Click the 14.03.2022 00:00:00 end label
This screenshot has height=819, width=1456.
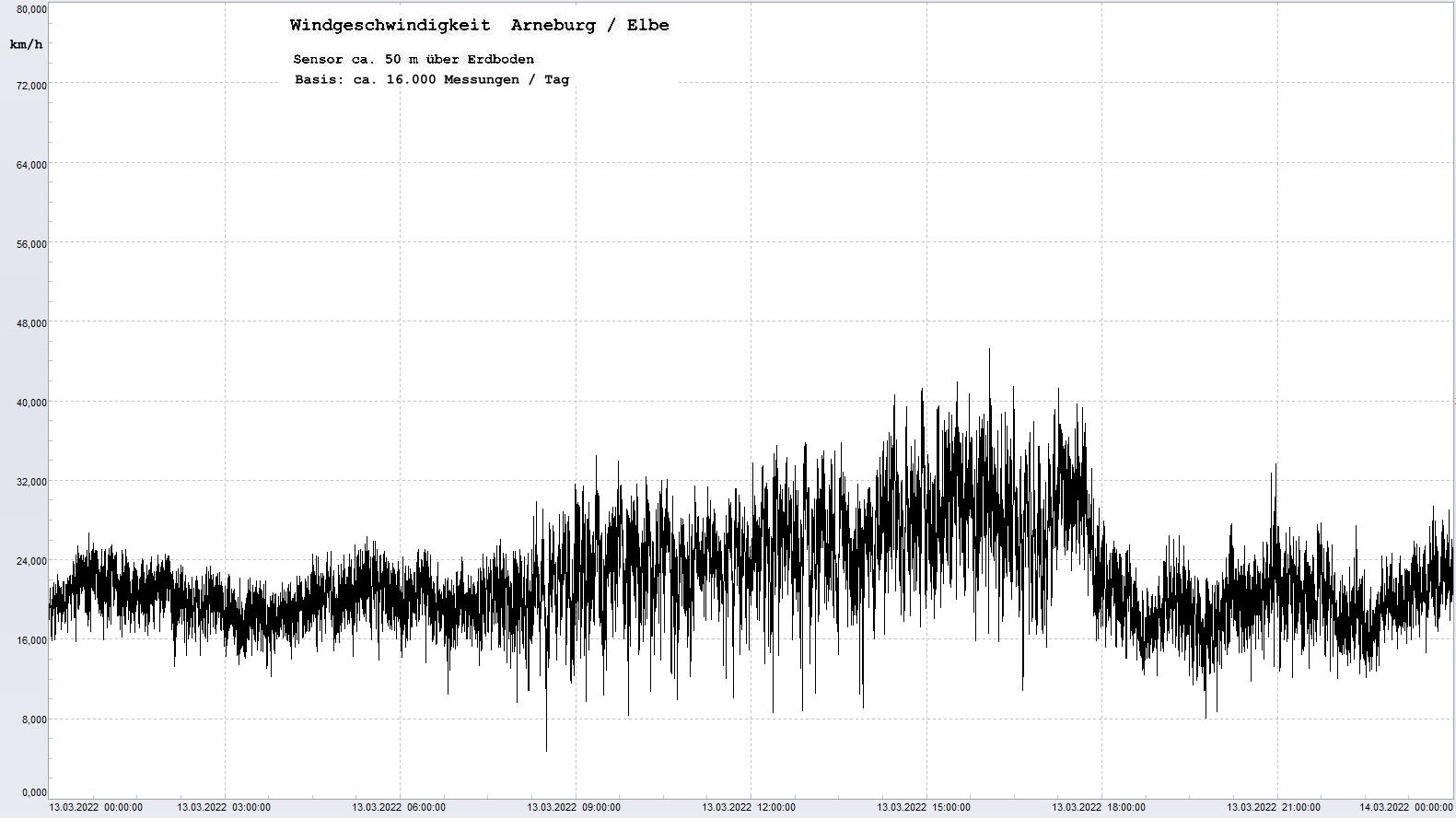[1406, 808]
